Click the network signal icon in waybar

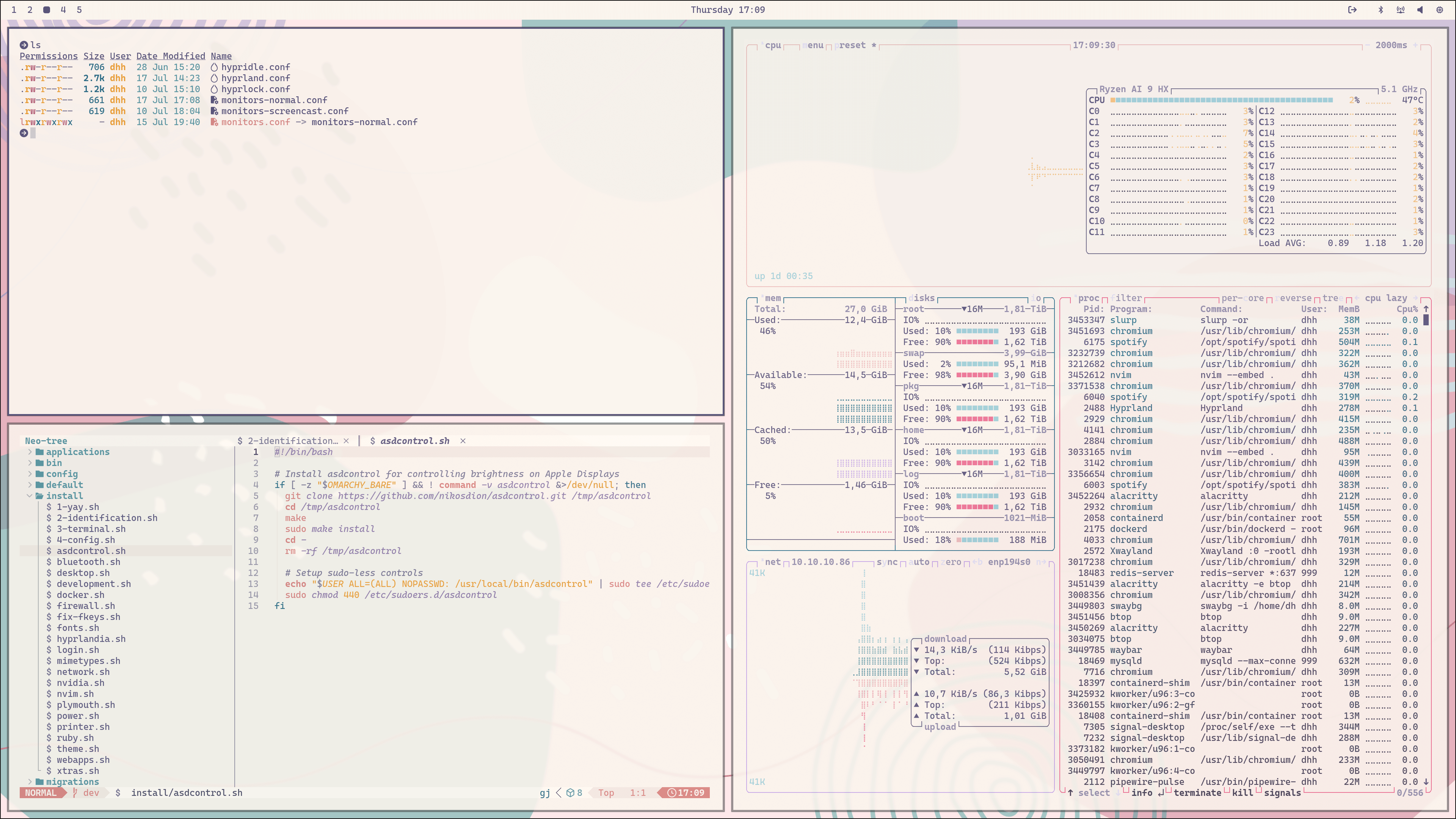(x=1400, y=9)
